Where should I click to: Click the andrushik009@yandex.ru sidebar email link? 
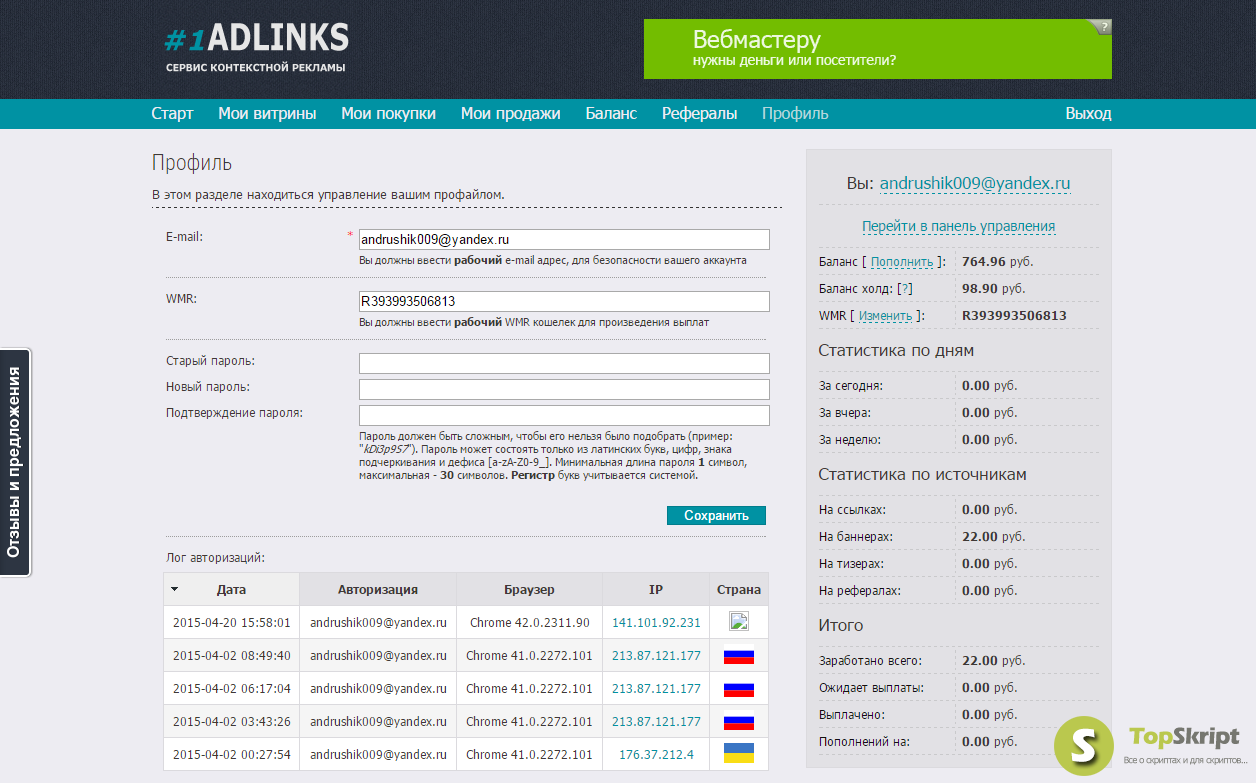[x=975, y=184]
